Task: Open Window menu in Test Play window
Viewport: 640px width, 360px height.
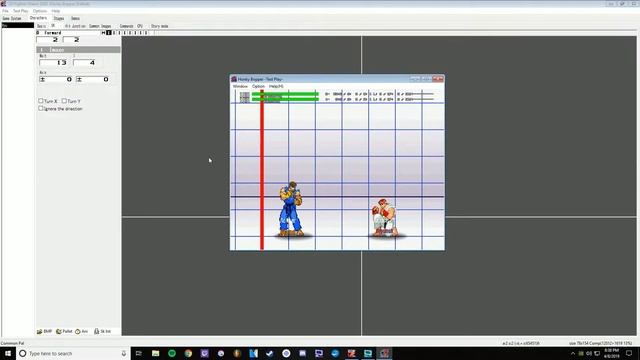Action: point(240,87)
